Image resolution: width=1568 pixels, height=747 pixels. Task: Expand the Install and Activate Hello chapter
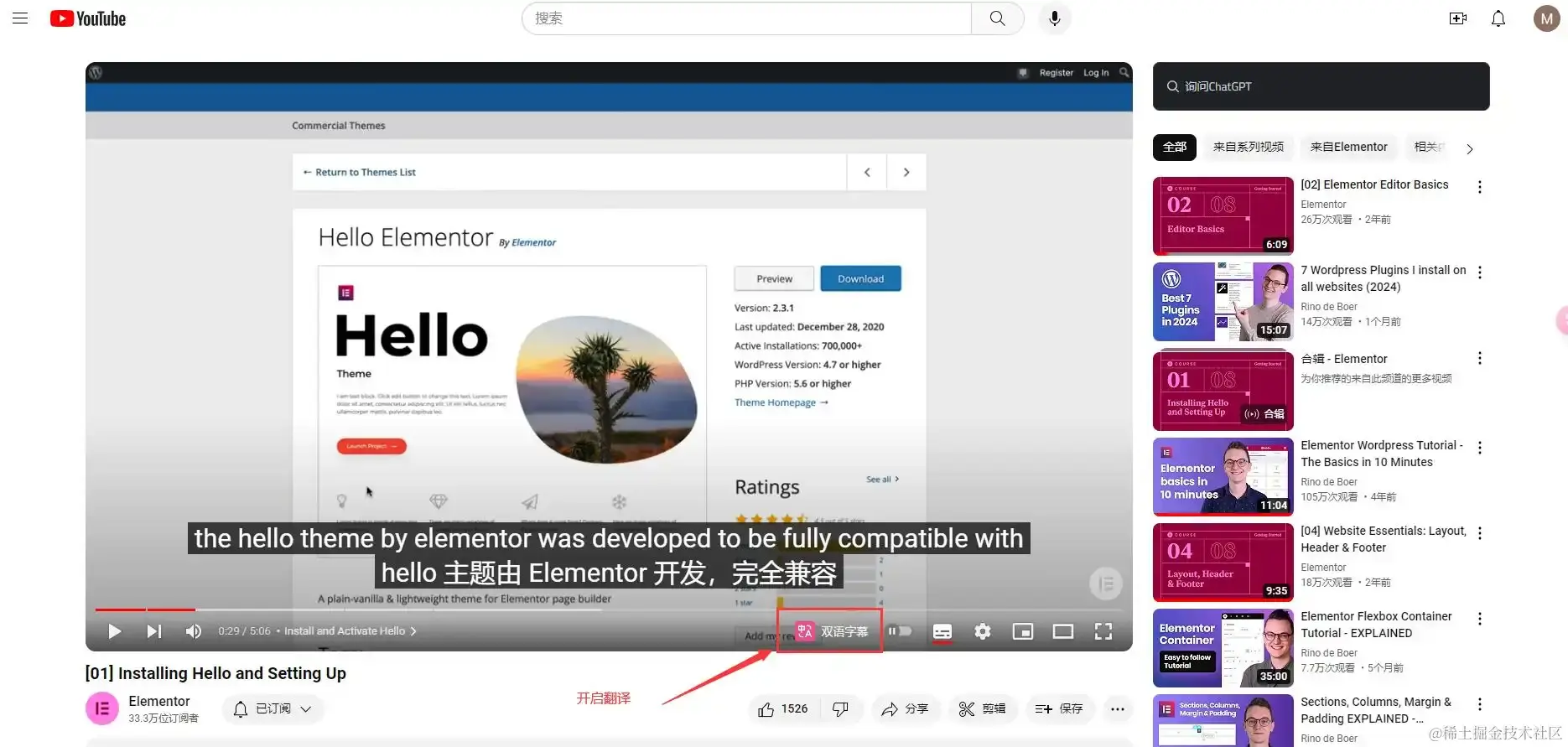350,631
